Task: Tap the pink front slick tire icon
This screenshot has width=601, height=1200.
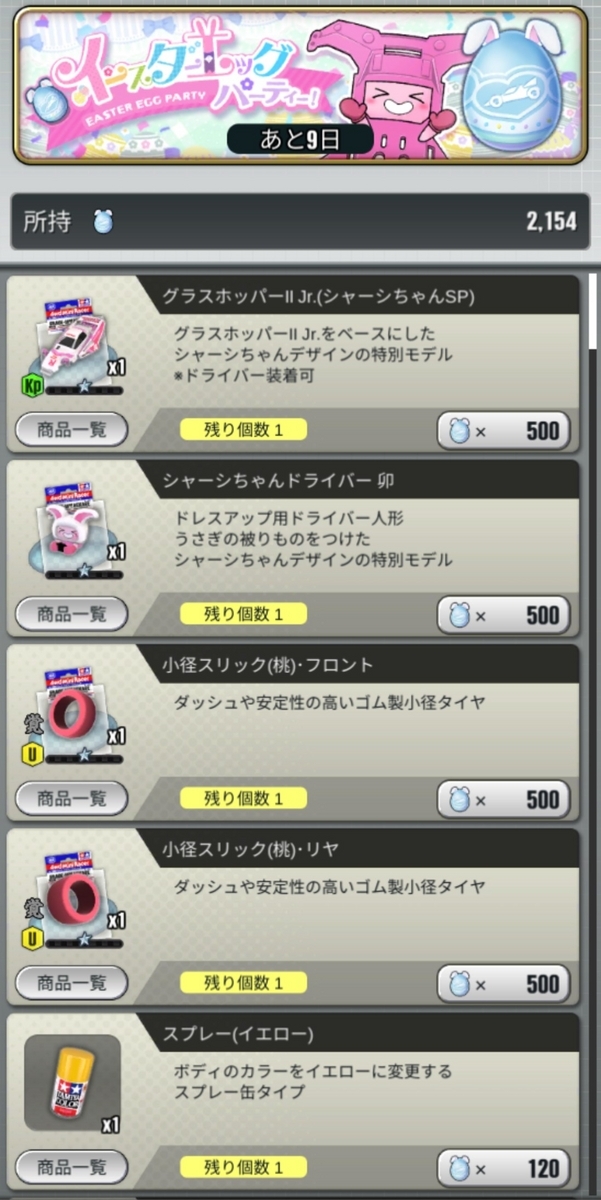Action: point(75,710)
